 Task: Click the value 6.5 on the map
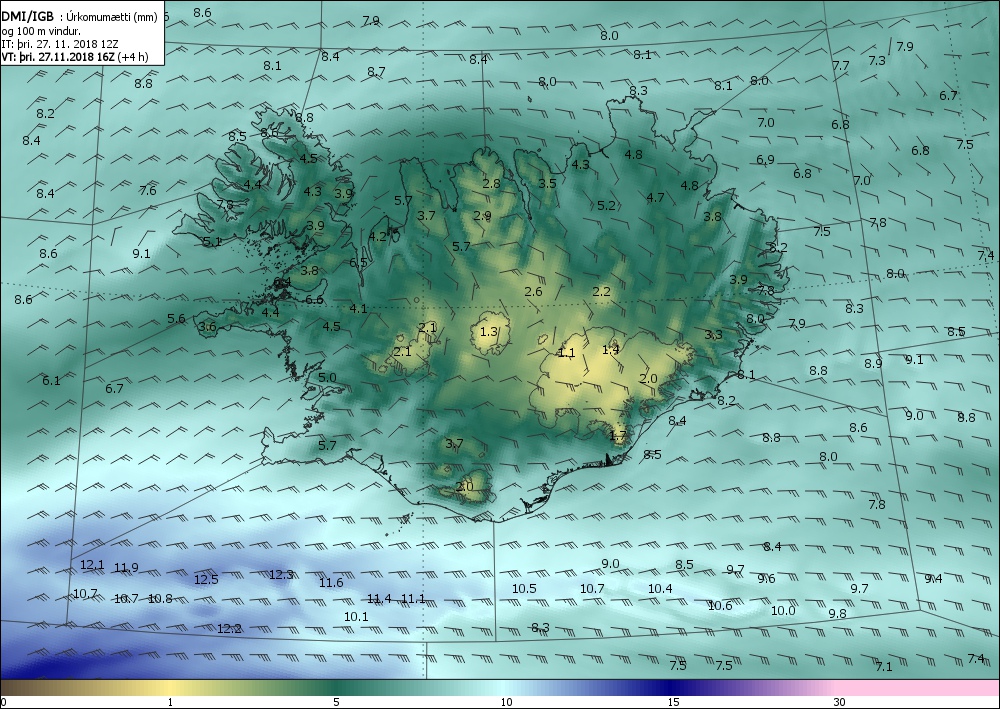358,263
